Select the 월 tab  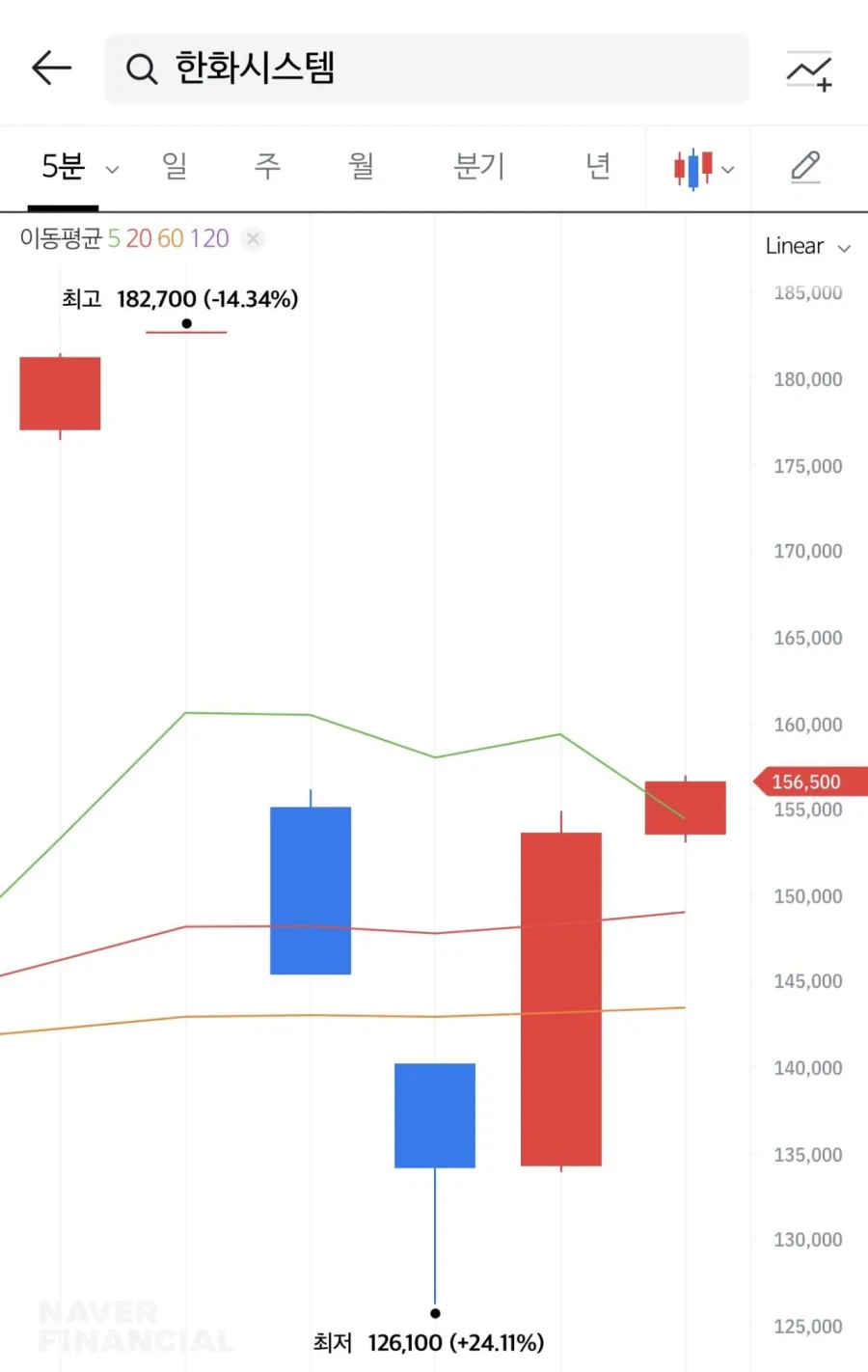[x=361, y=166]
